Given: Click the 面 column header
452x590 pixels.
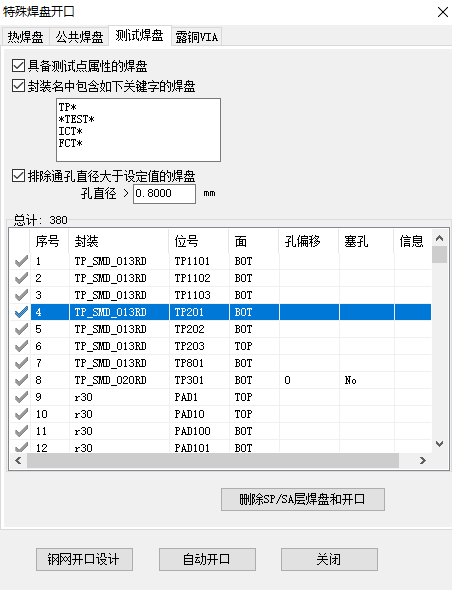Looking at the screenshot, I should pyautogui.click(x=254, y=241).
